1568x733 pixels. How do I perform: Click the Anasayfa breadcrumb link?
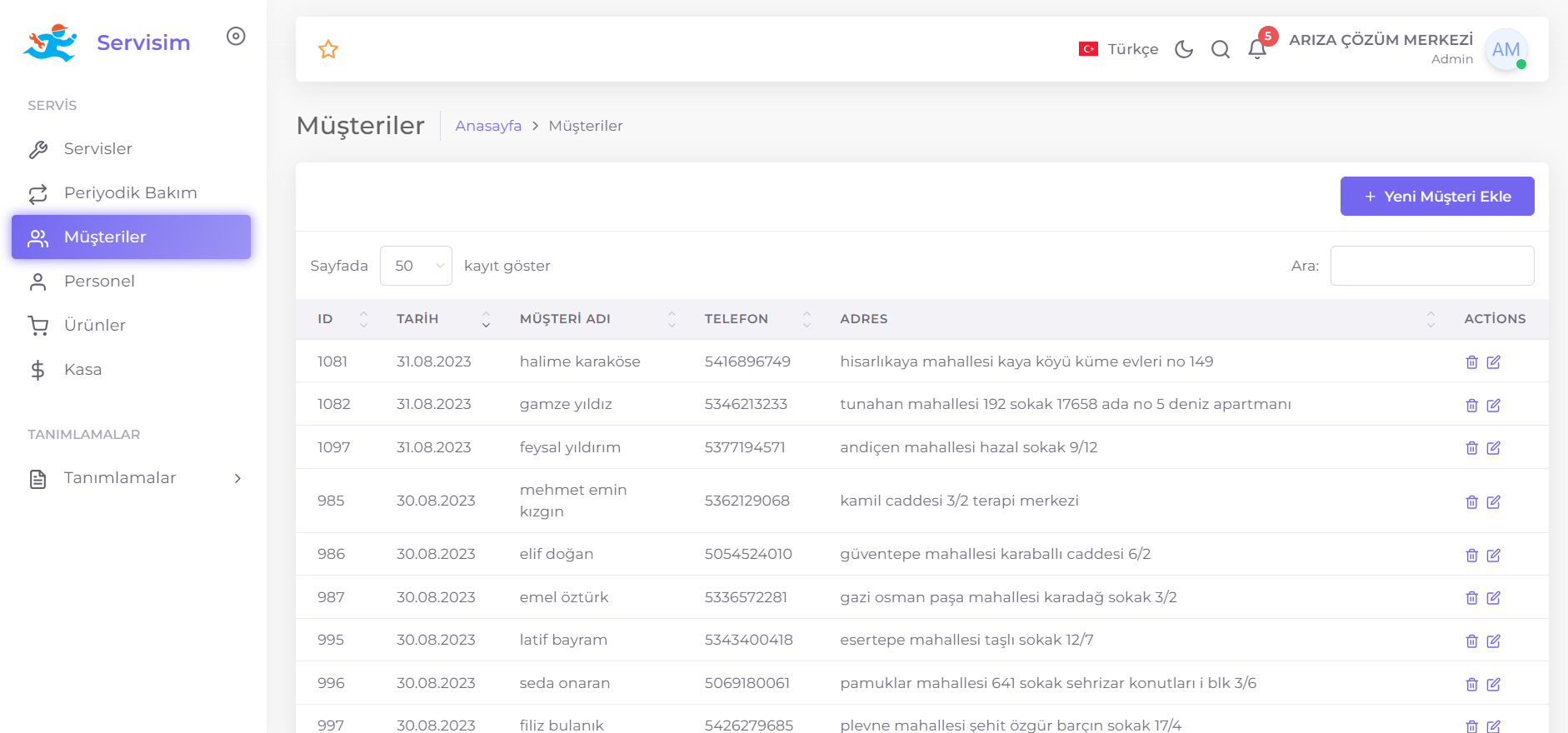coord(488,126)
